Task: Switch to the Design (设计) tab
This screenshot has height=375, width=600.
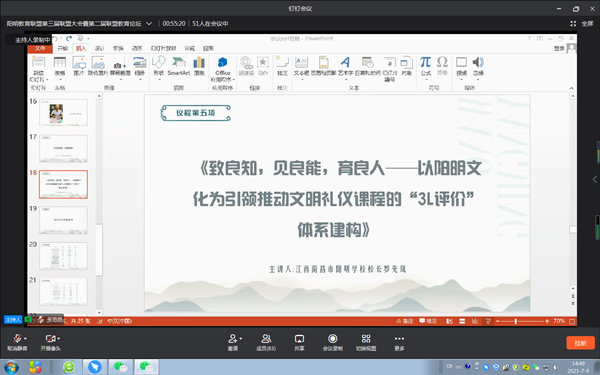Action: [x=99, y=48]
